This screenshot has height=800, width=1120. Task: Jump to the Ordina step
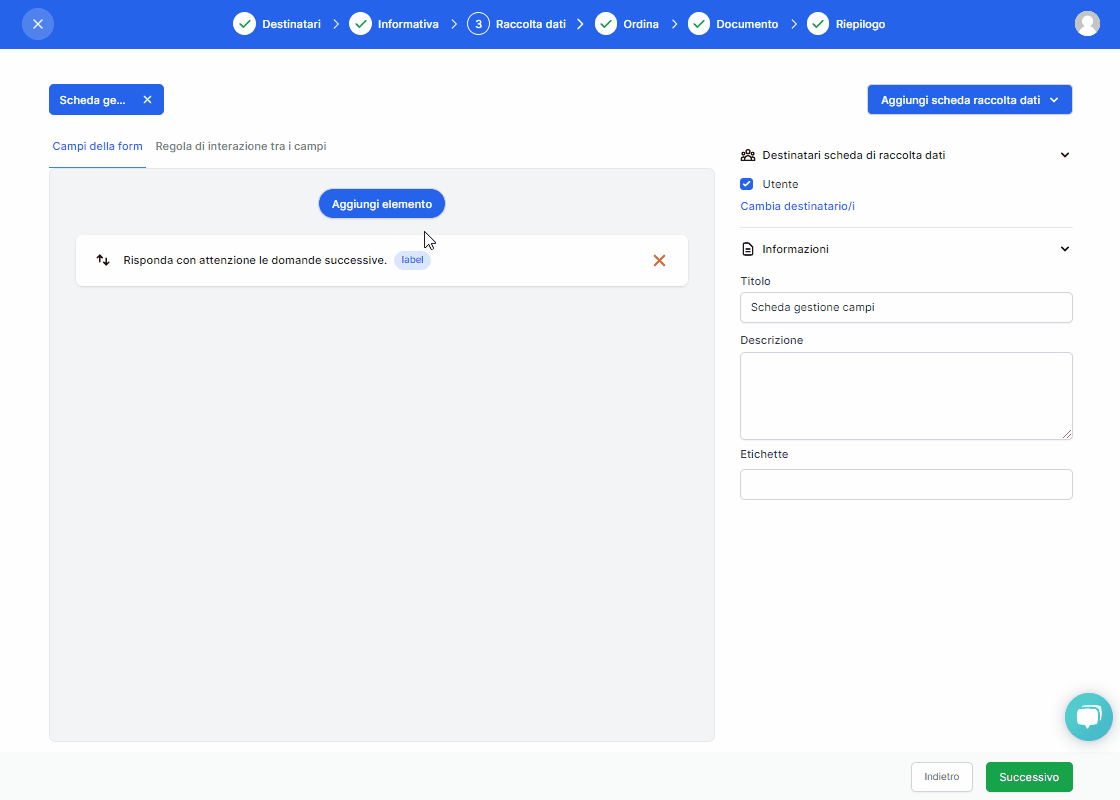click(x=626, y=24)
